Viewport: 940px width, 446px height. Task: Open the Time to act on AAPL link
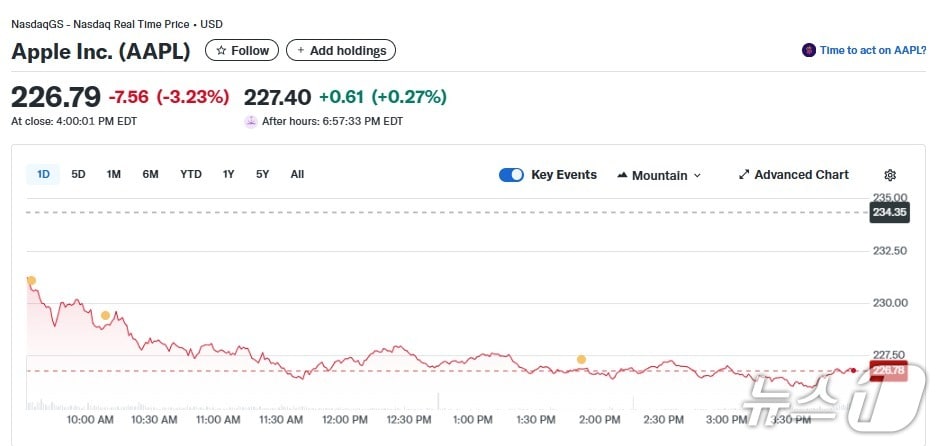873,50
